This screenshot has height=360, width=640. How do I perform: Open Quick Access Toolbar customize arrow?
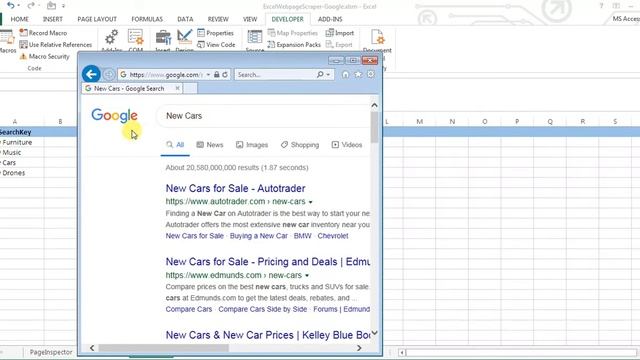(63, 6)
